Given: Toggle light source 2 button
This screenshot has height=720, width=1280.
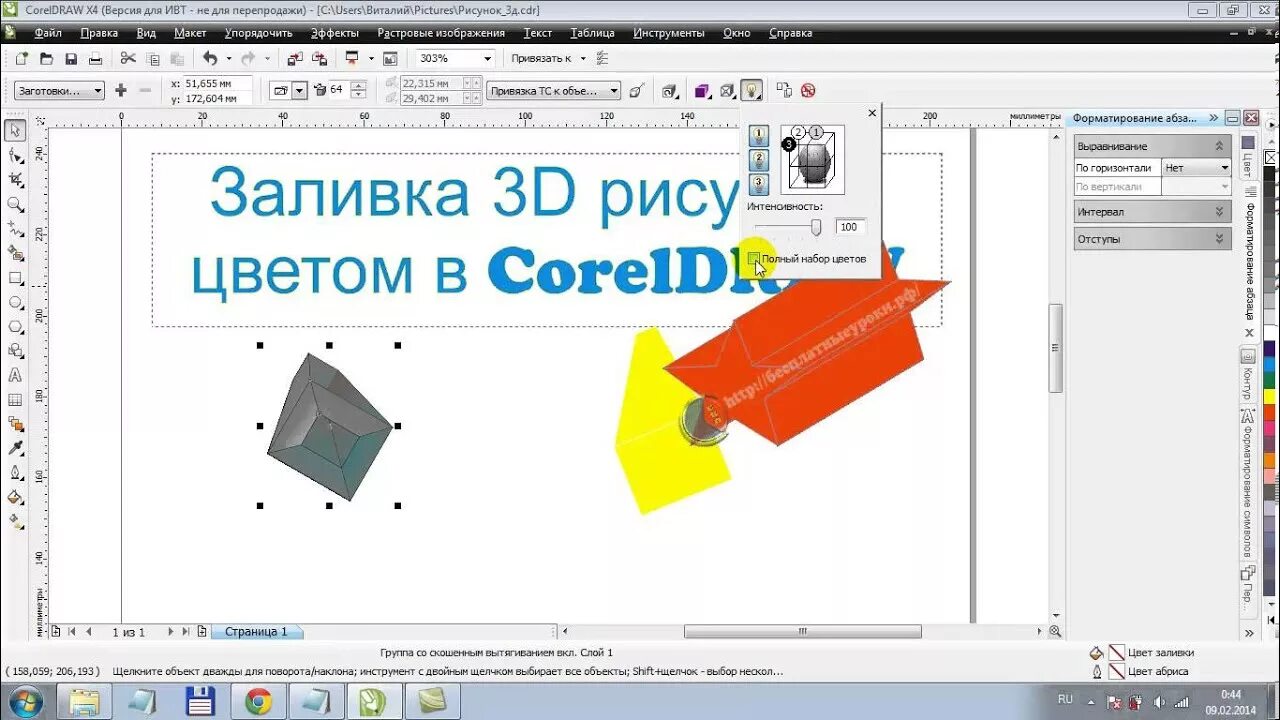Looking at the screenshot, I should [759, 160].
